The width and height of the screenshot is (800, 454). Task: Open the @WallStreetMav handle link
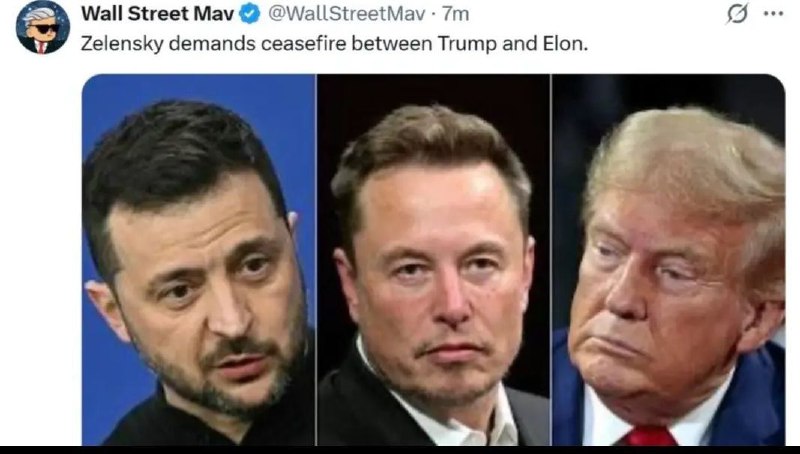tap(346, 14)
